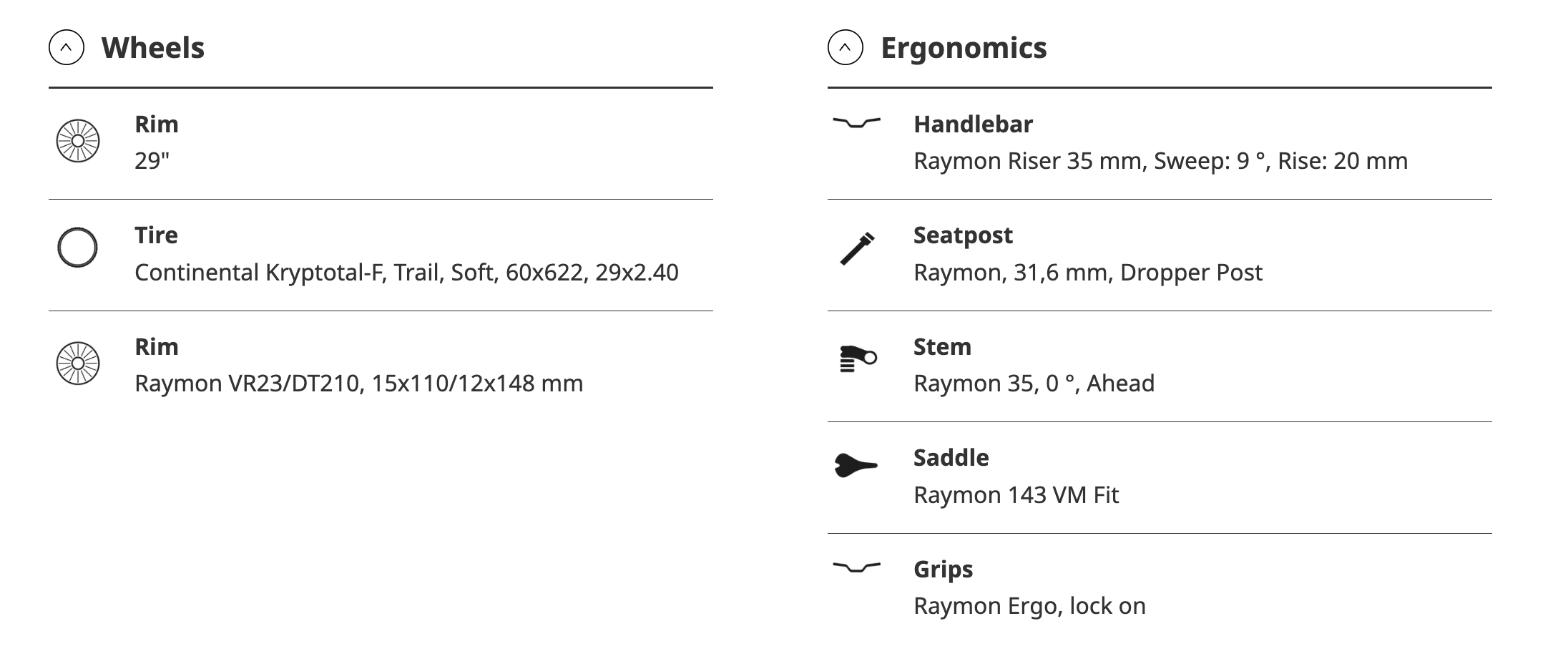Click the Stem label
This screenshot has width=1568, height=664.
point(942,347)
